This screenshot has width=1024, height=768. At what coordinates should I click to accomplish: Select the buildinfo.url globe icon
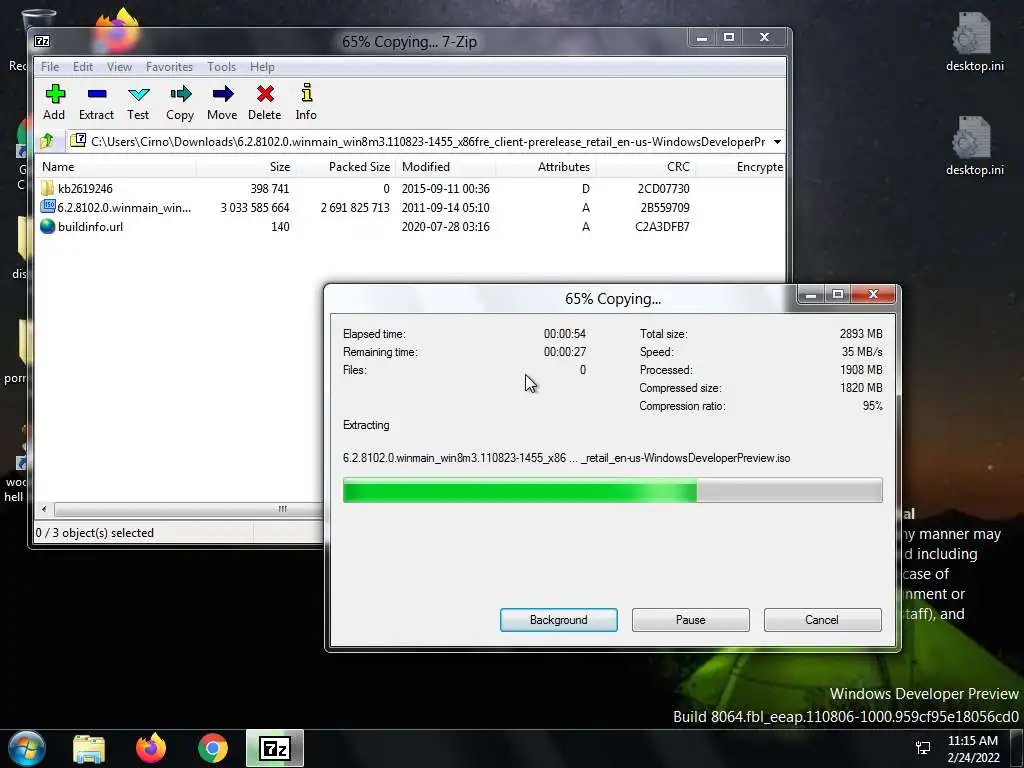(x=48, y=226)
